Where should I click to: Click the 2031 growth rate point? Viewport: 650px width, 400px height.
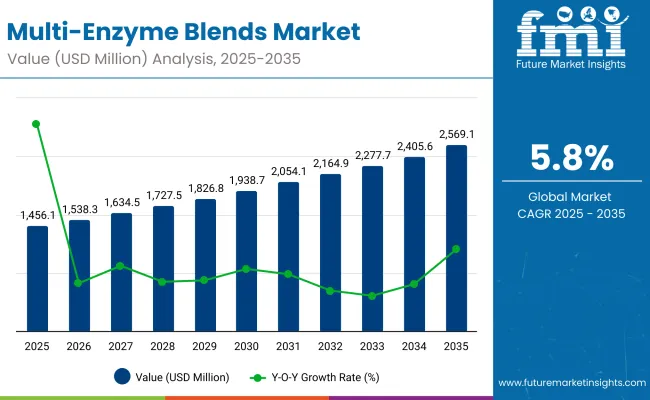tap(288, 274)
